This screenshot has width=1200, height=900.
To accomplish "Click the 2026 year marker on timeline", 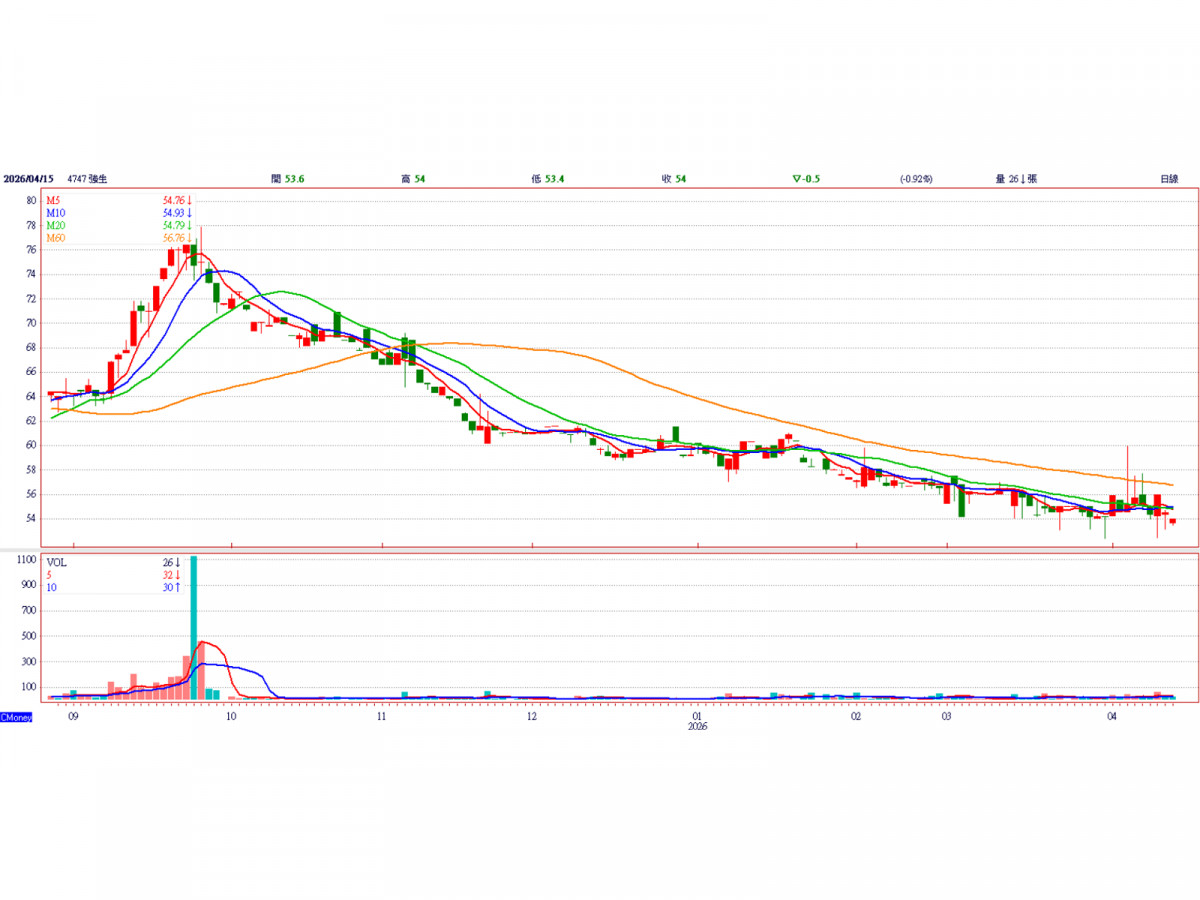I will pyautogui.click(x=698, y=727).
